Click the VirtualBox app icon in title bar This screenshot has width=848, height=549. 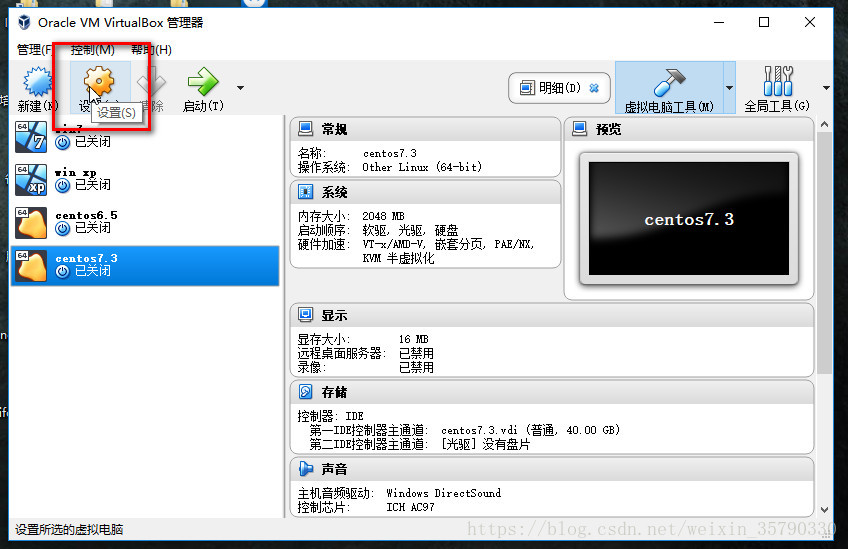tap(24, 23)
